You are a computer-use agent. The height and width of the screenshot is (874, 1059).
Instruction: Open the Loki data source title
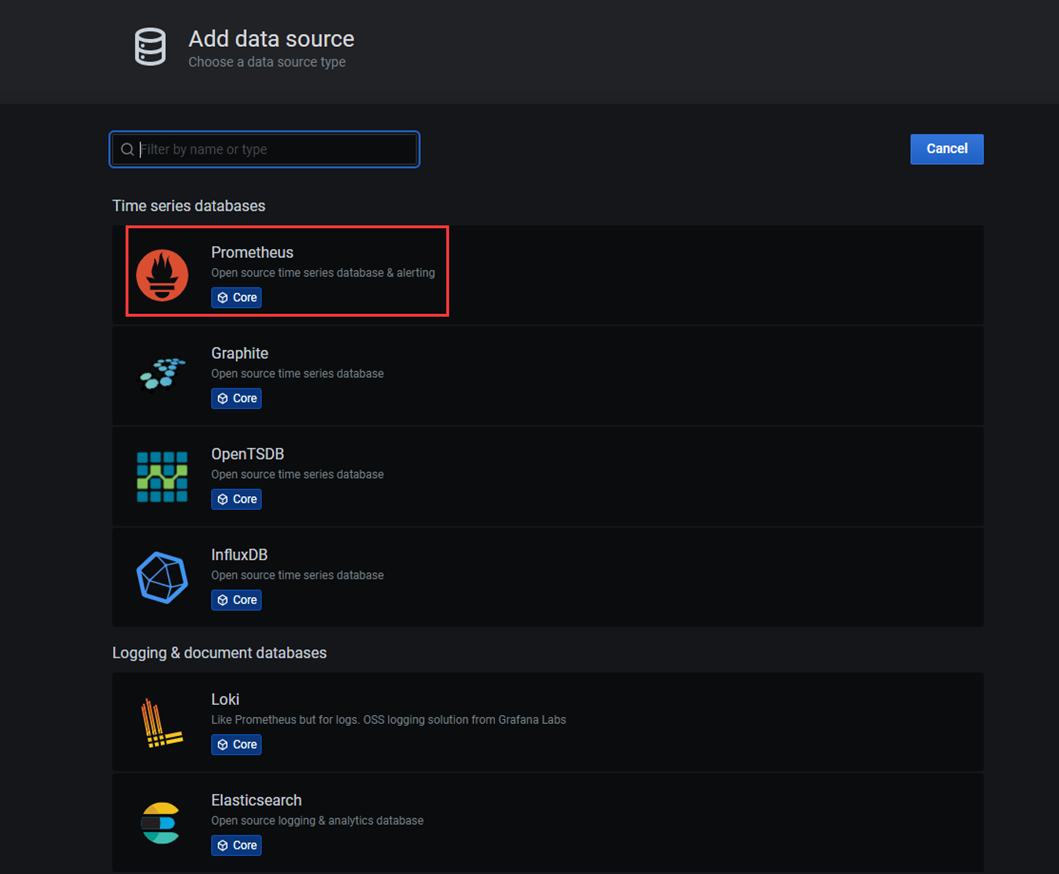[225, 699]
